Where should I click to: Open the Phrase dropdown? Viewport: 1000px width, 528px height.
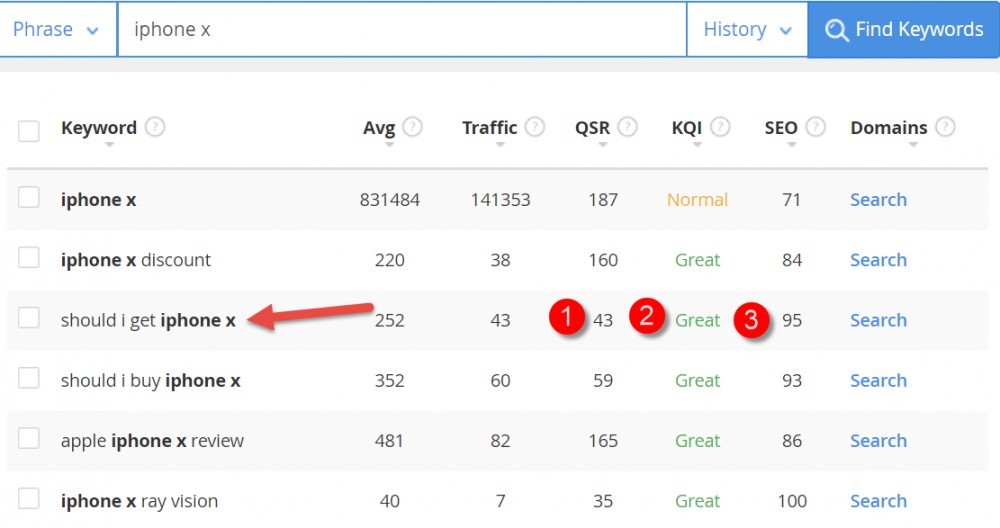(x=57, y=29)
